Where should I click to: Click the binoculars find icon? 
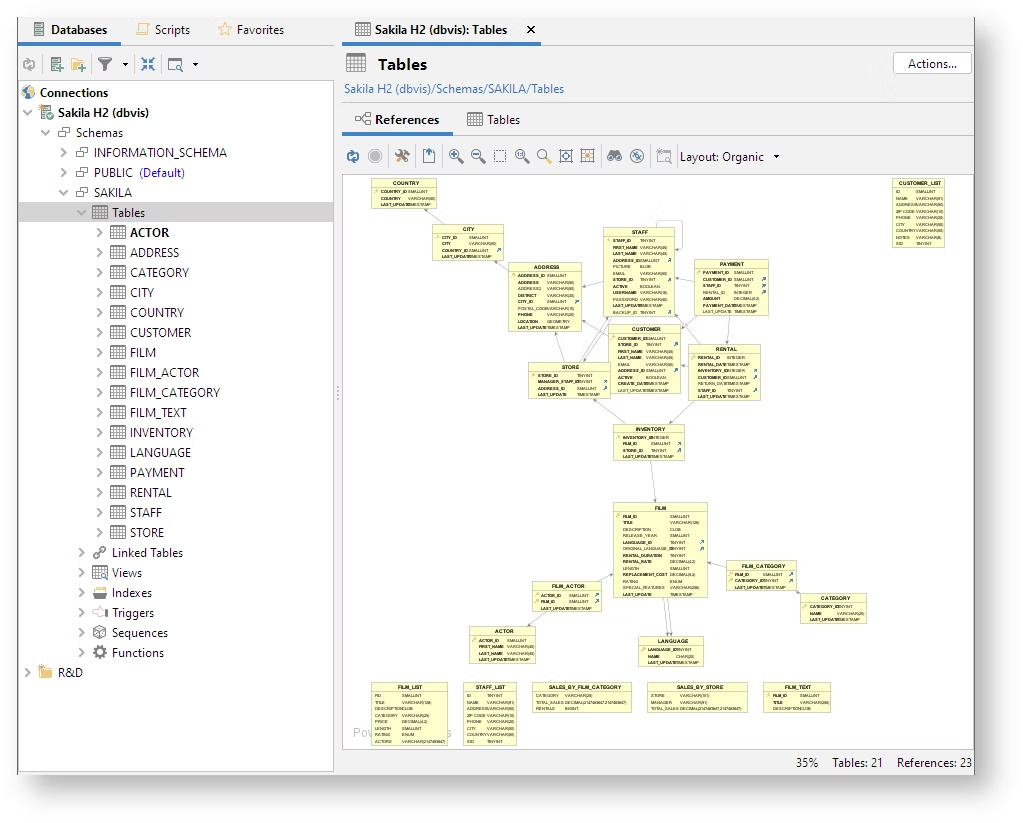614,156
